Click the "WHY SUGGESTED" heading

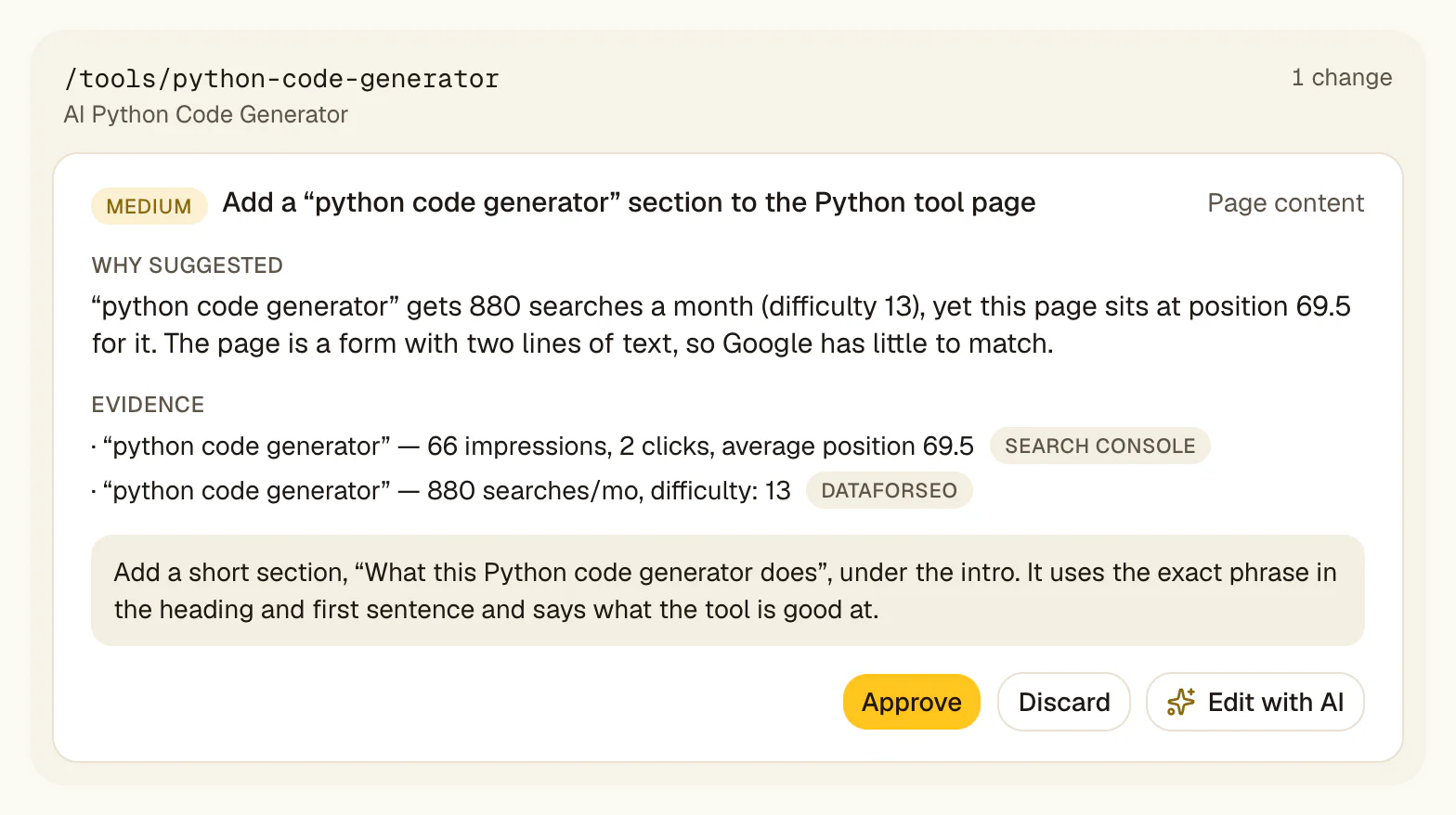(x=188, y=265)
